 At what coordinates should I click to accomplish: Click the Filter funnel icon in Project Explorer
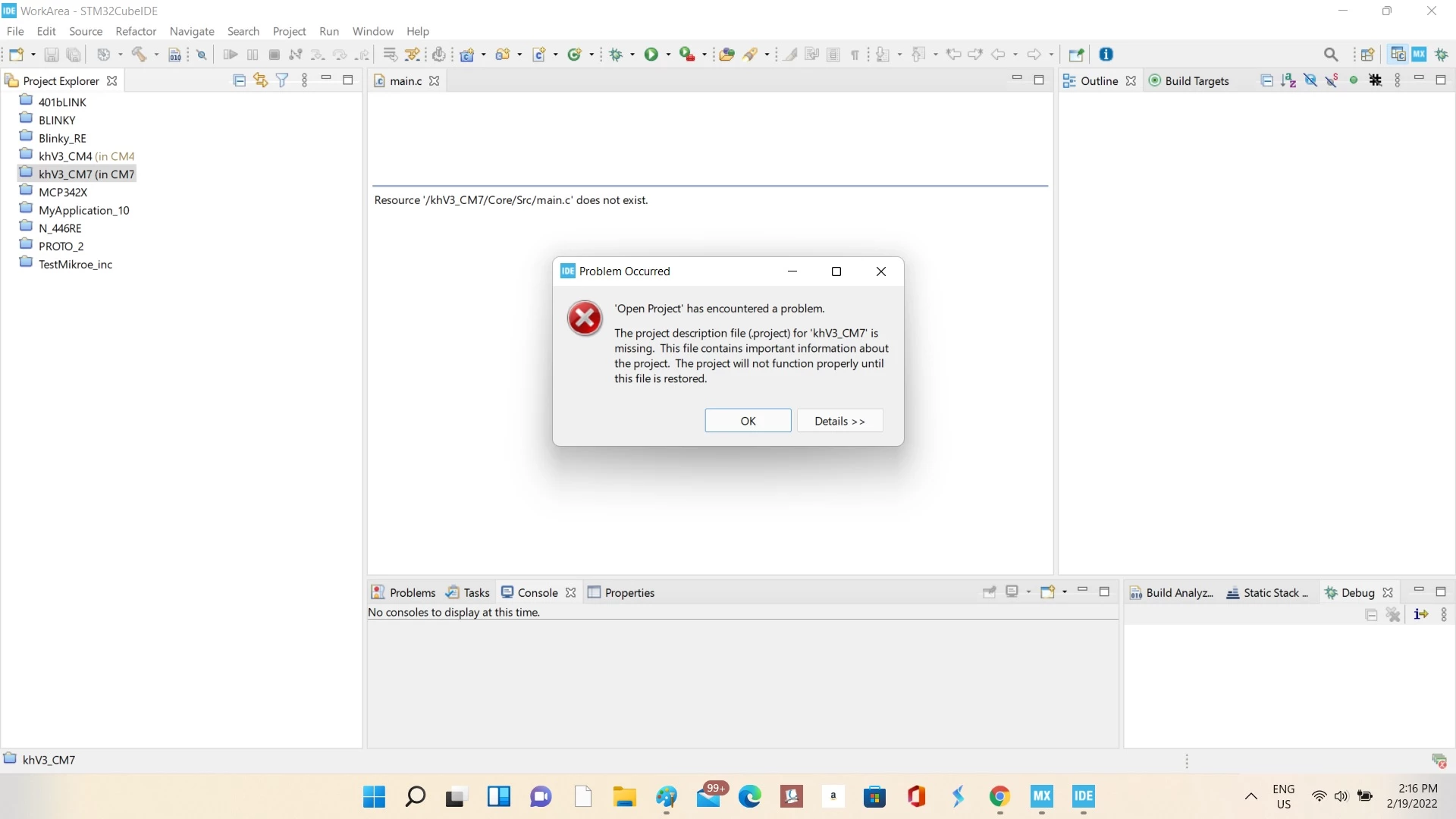pos(282,80)
